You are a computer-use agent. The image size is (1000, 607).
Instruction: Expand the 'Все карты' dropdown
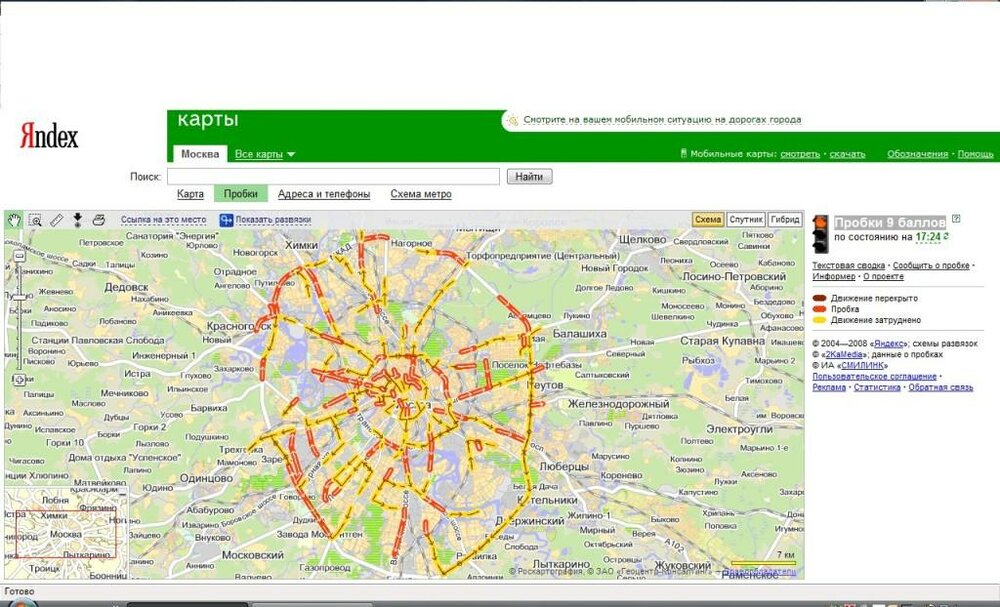tap(258, 154)
